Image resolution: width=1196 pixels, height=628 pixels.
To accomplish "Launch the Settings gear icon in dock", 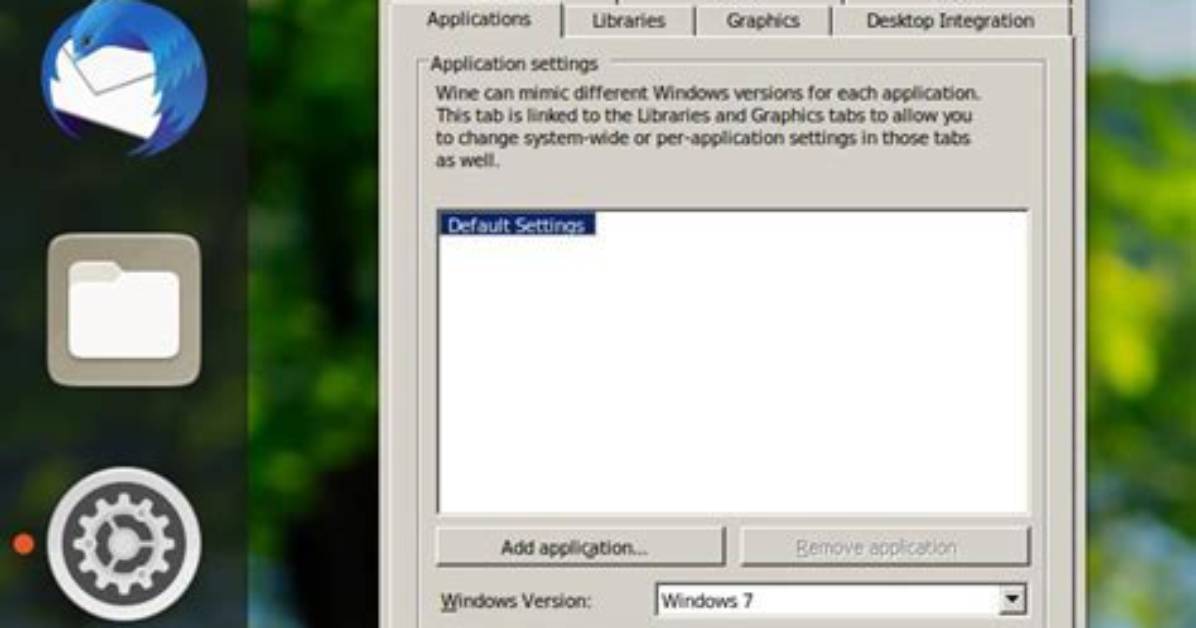I will click(x=124, y=543).
